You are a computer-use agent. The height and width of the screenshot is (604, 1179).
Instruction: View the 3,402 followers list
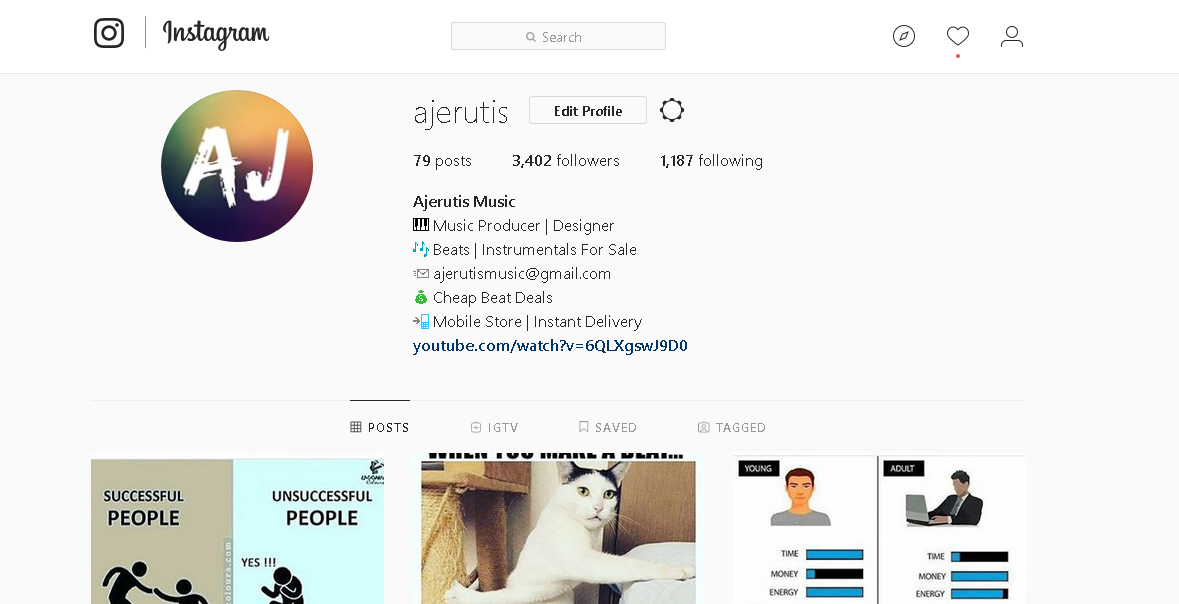565,161
